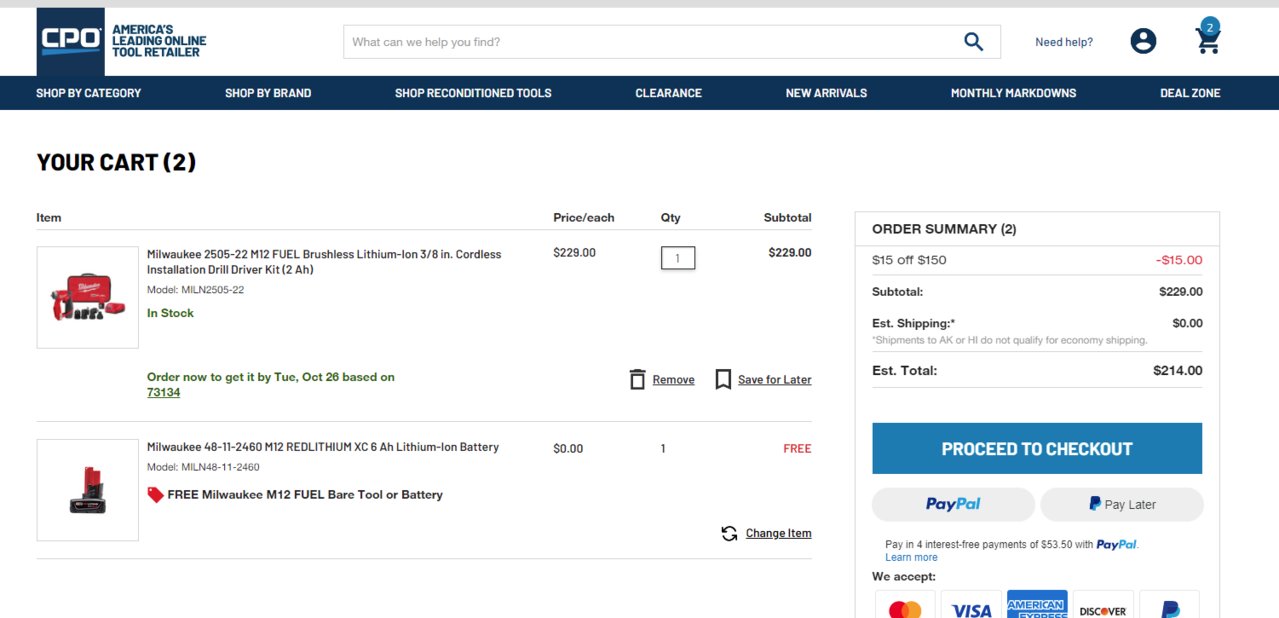Click the Need help? link
This screenshot has height=618, width=1279.
[x=1064, y=42]
